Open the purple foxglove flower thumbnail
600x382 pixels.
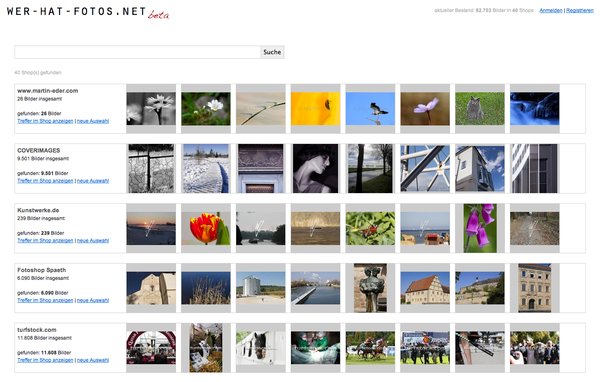tap(480, 228)
